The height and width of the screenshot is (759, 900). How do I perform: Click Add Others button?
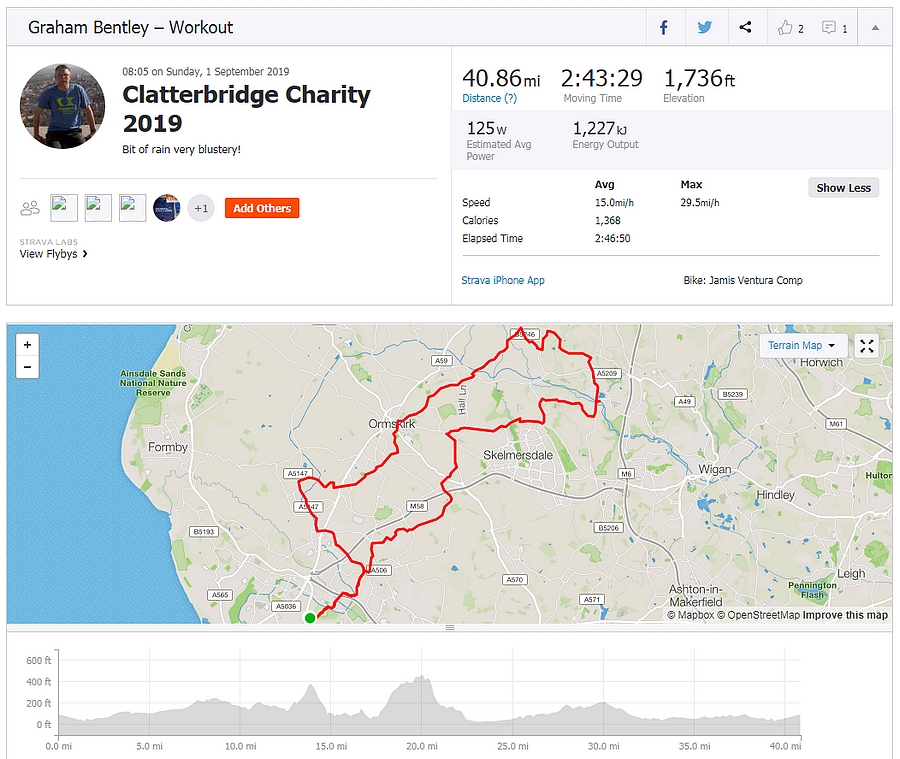point(262,208)
